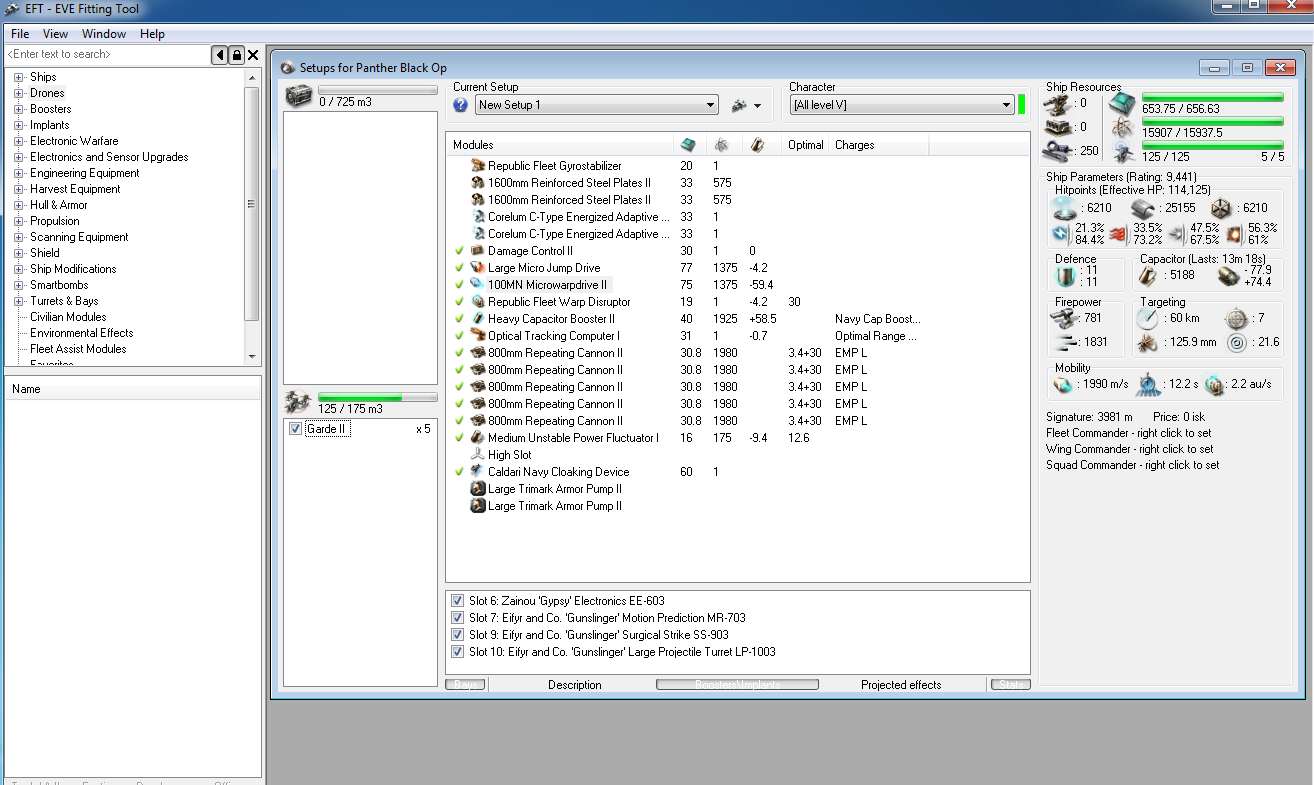This screenshot has height=785, width=1314.
Task: Click the Charges column header
Action: click(879, 145)
